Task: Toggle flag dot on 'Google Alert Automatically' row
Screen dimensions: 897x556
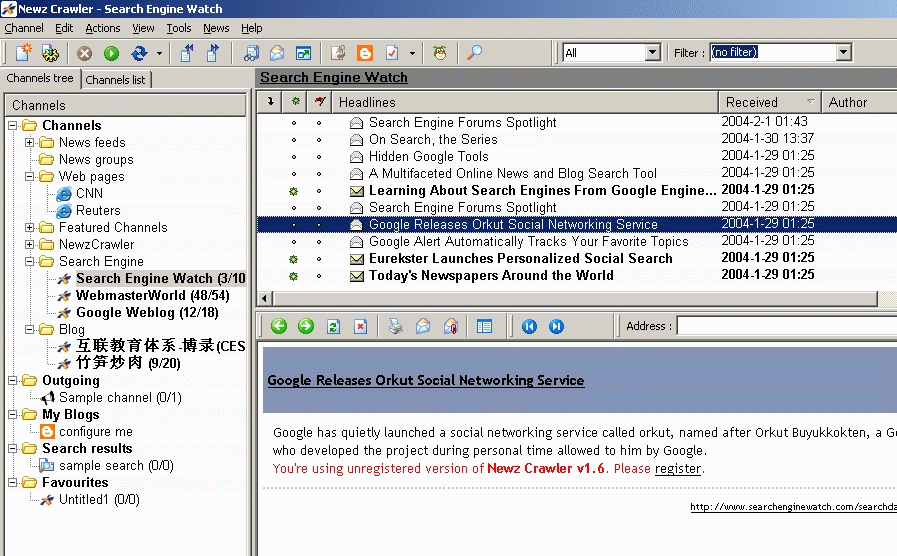Action: (319, 242)
